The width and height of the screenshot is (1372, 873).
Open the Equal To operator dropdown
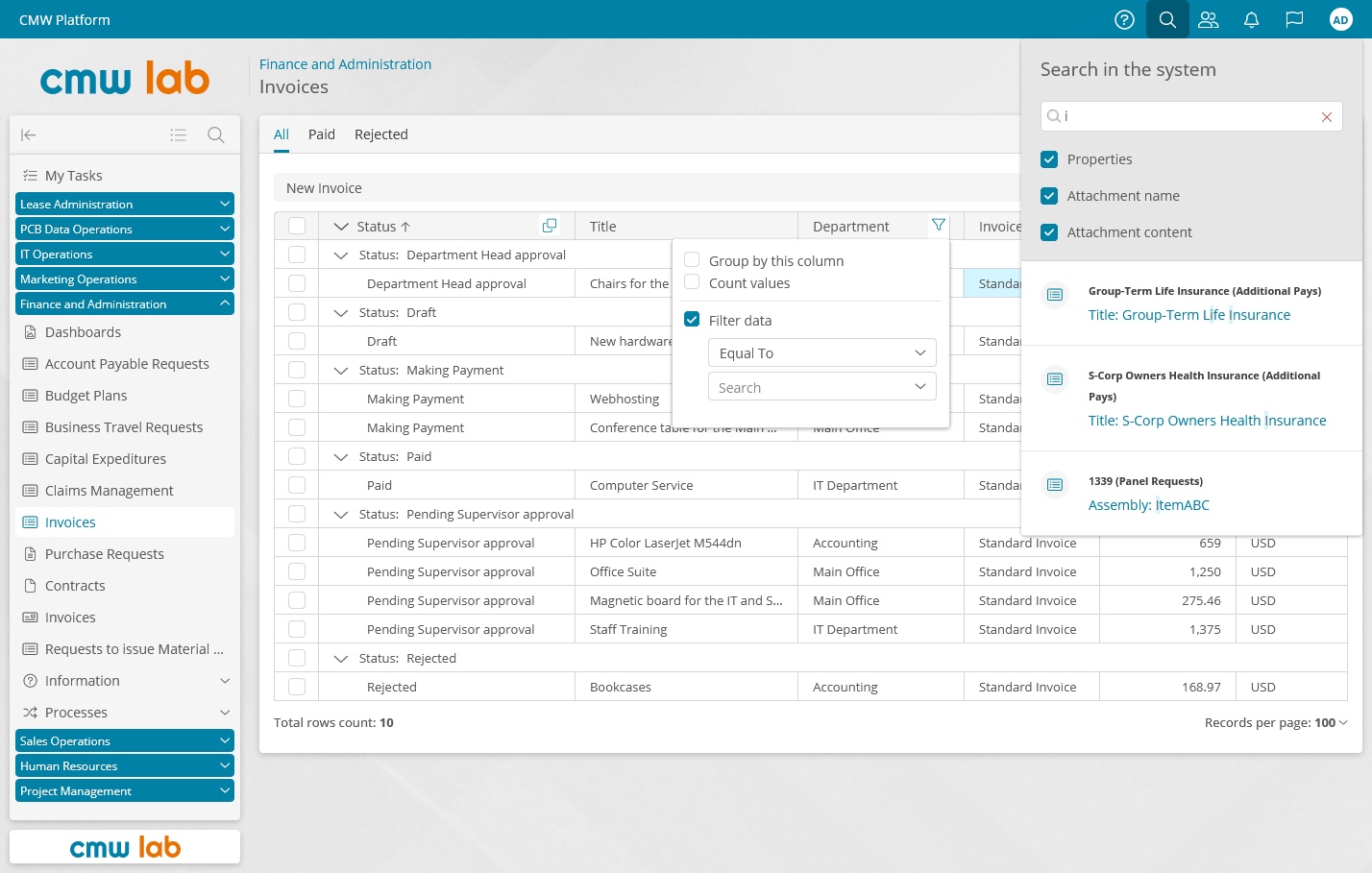(x=822, y=352)
